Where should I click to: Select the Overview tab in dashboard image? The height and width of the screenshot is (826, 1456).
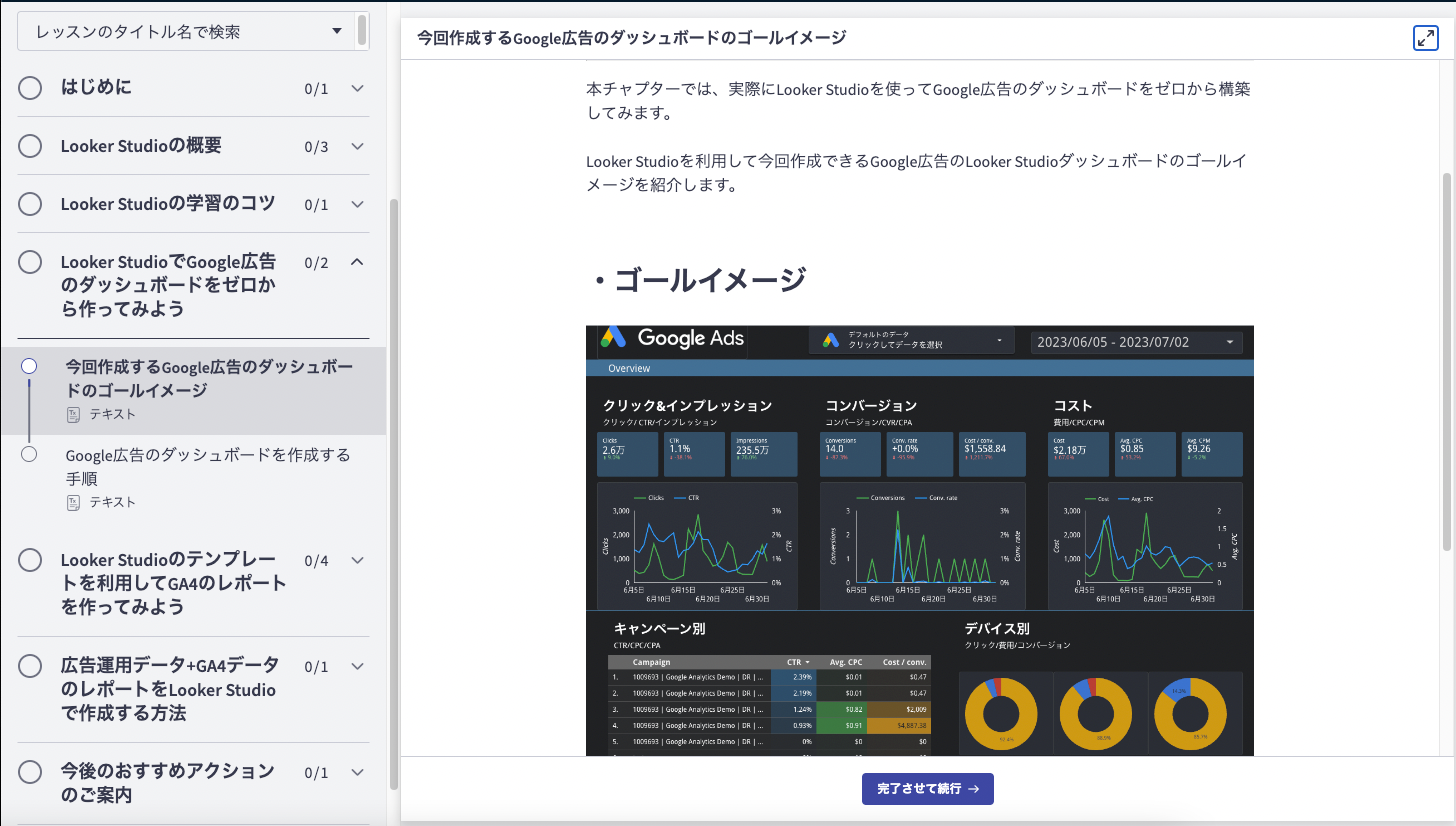[x=629, y=368]
